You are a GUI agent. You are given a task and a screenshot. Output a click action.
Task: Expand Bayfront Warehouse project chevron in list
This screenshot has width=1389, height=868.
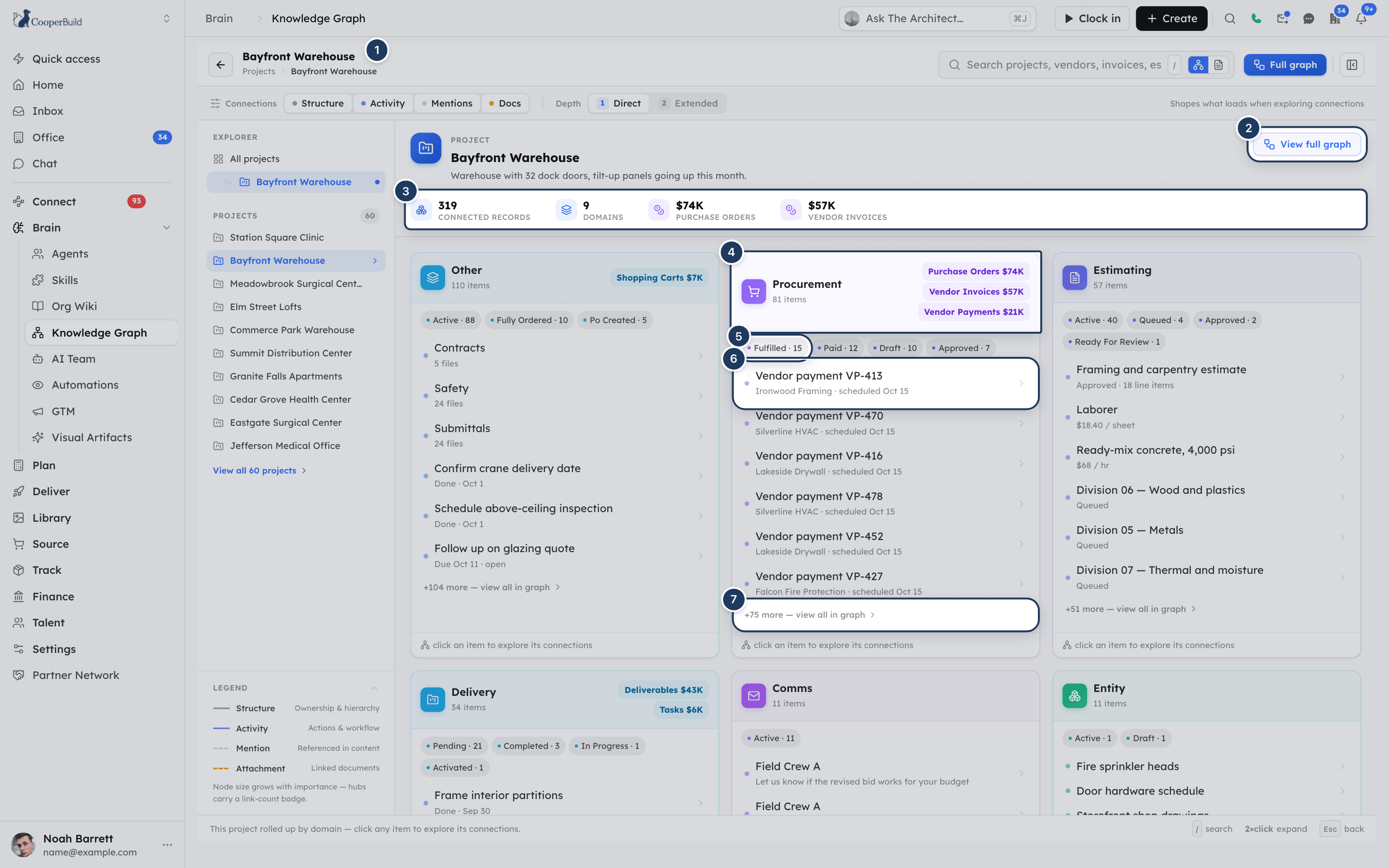coord(375,260)
